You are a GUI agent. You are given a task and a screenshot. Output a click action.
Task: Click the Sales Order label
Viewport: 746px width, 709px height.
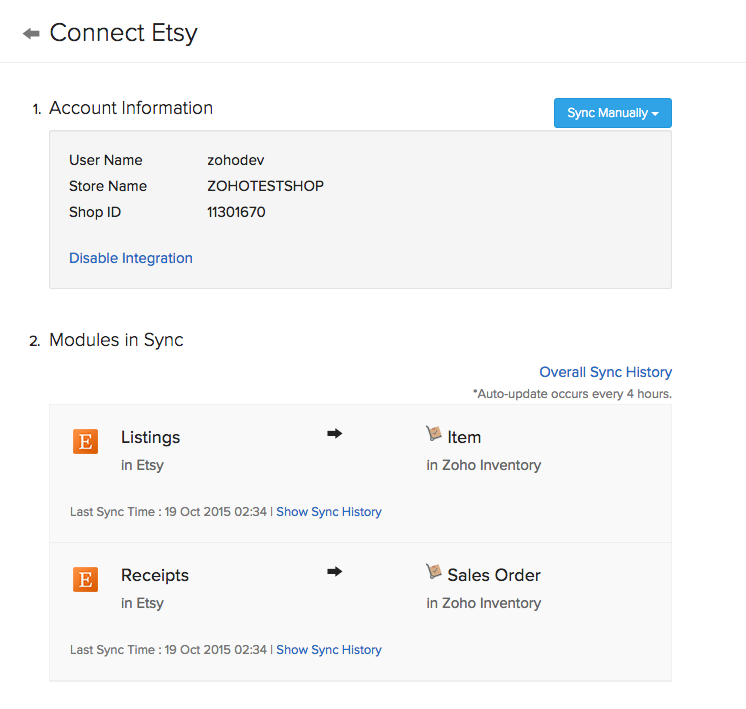tap(494, 575)
